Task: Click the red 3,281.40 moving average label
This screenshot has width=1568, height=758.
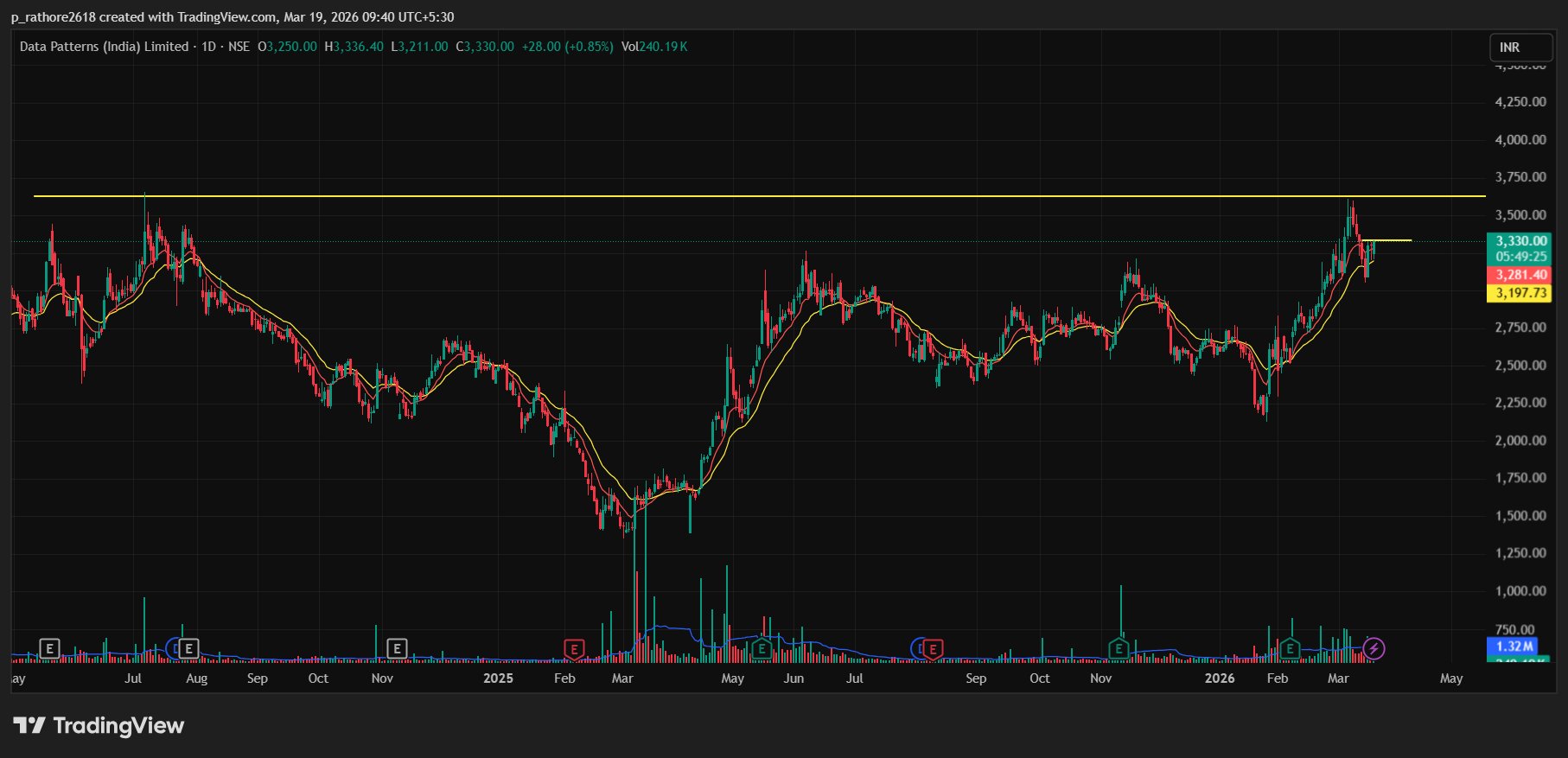Action: click(1520, 275)
